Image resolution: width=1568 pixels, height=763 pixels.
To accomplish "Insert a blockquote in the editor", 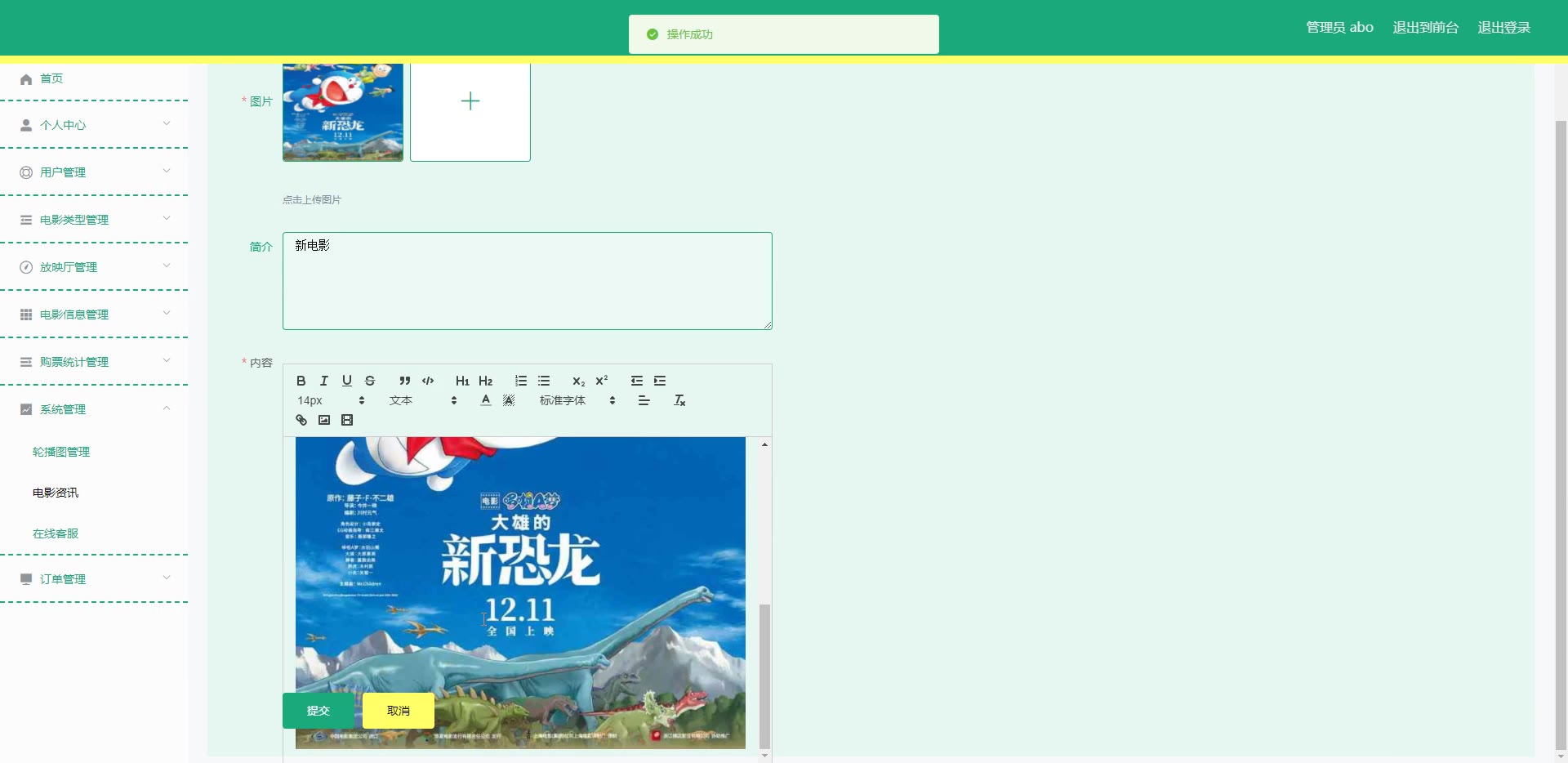I will pos(405,381).
